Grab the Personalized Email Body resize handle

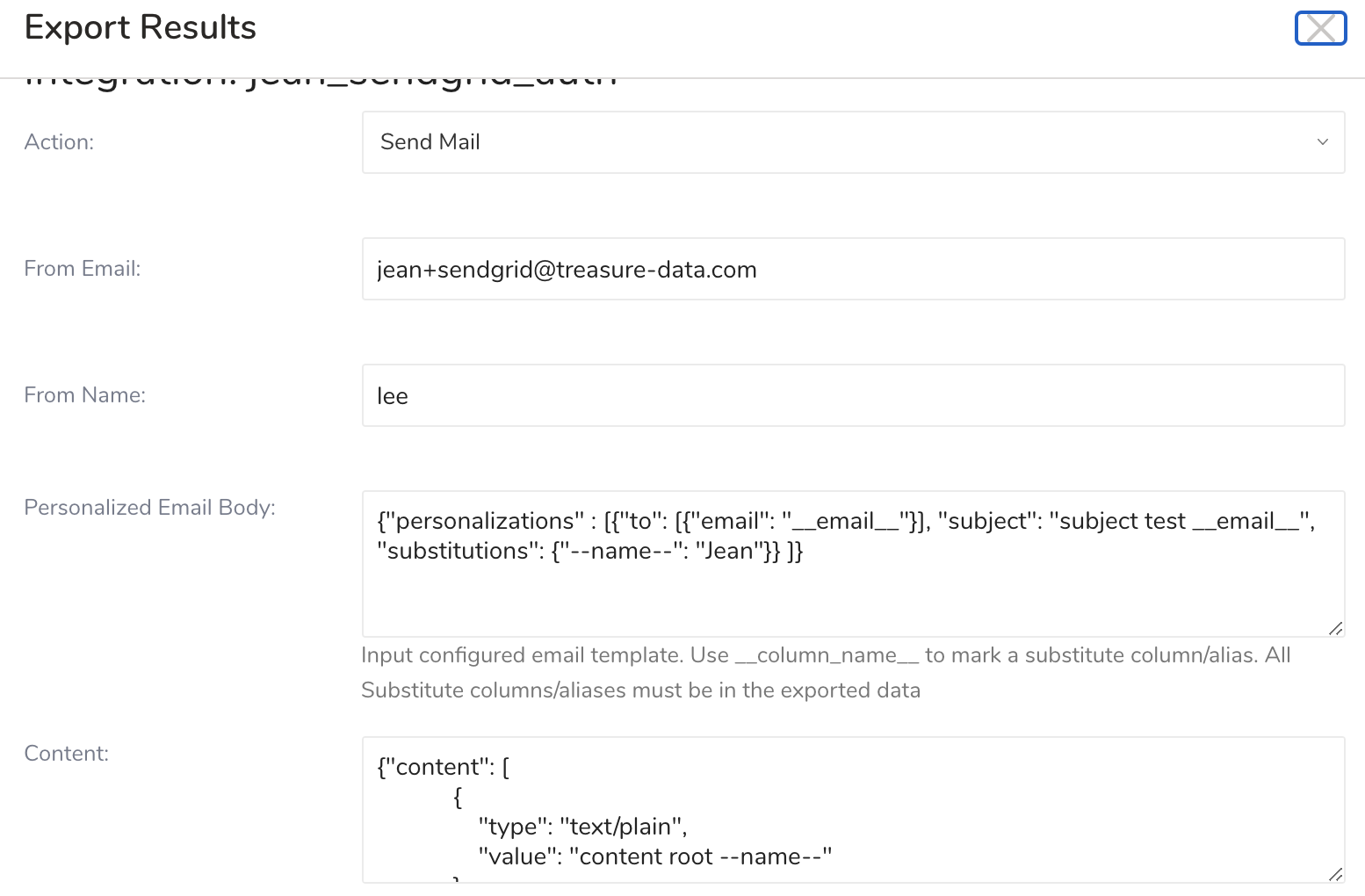(1335, 628)
